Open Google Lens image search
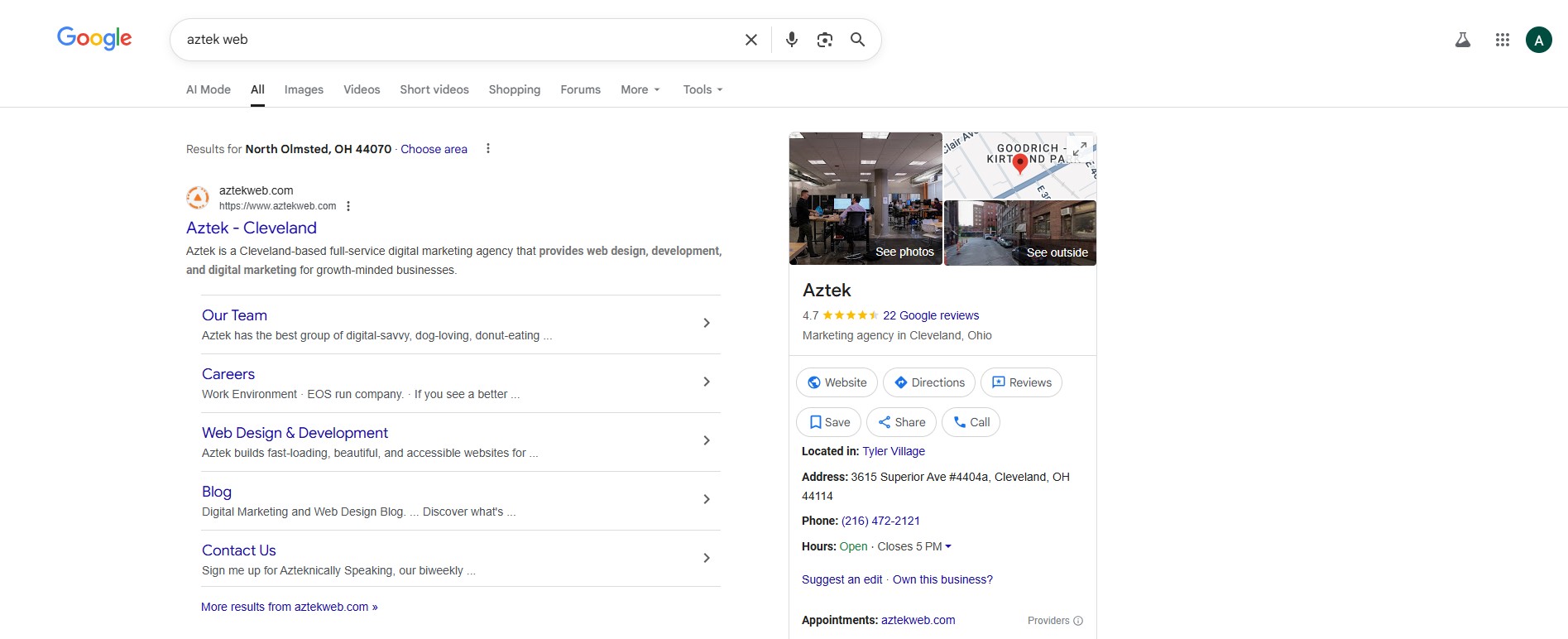1568x639 pixels. point(824,40)
